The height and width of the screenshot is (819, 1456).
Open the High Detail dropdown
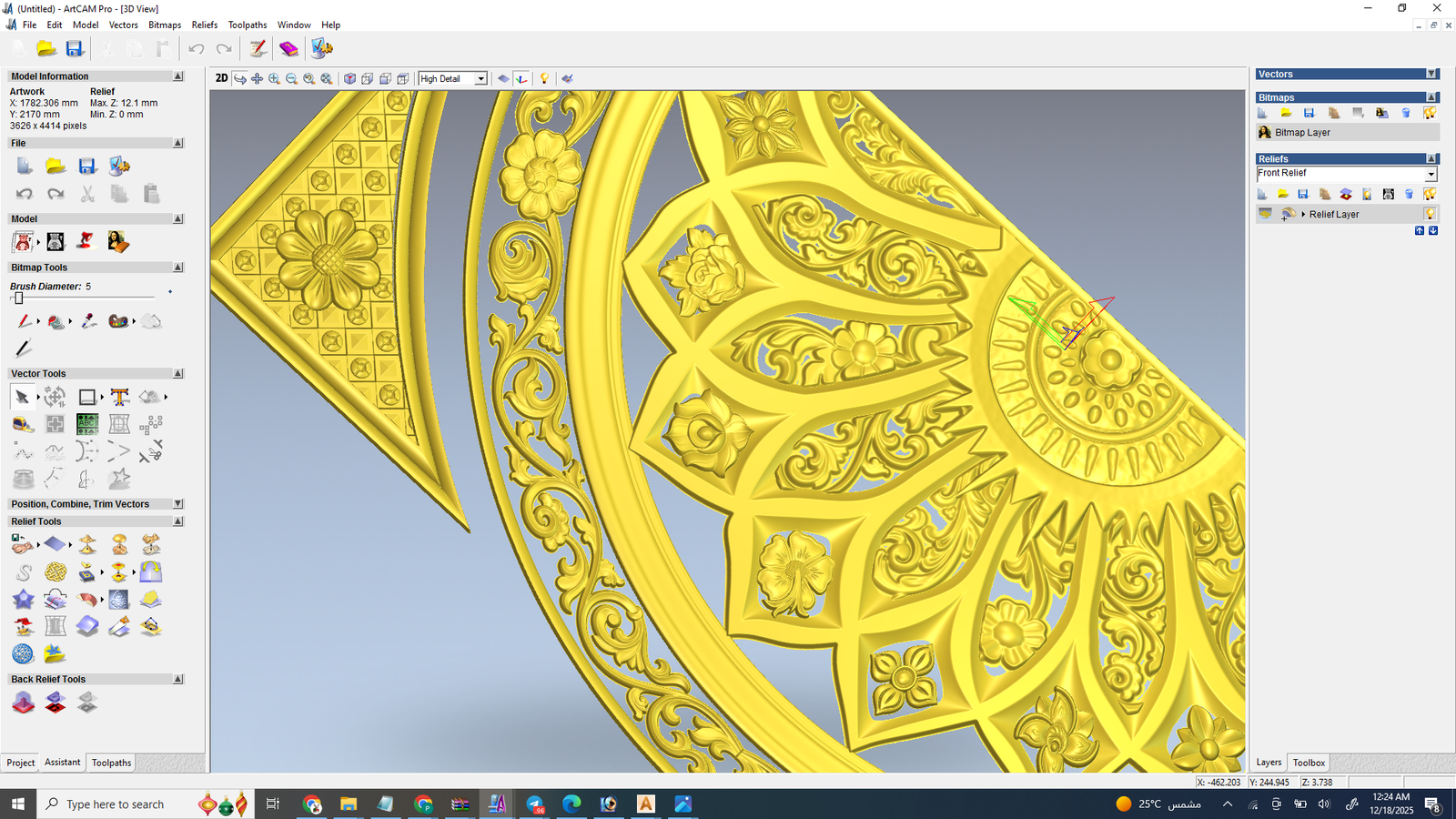point(480,79)
